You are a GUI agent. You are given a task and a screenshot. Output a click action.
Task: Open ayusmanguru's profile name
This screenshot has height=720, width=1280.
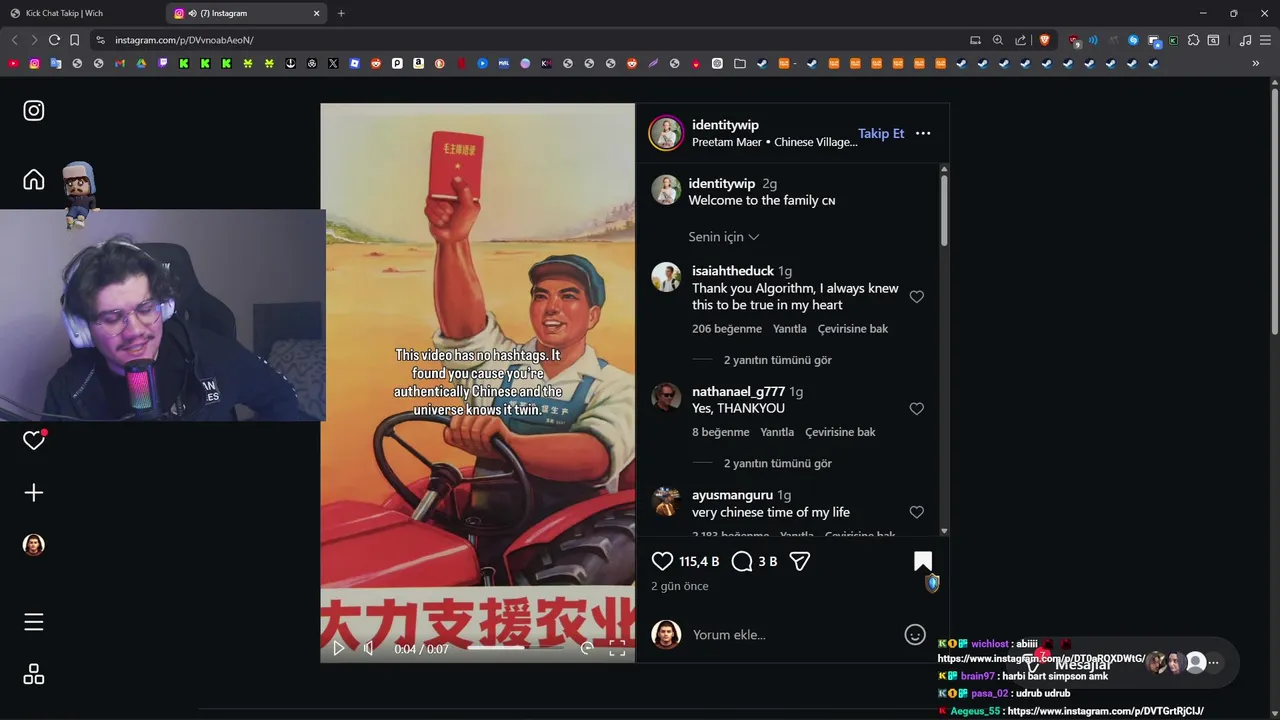point(732,495)
